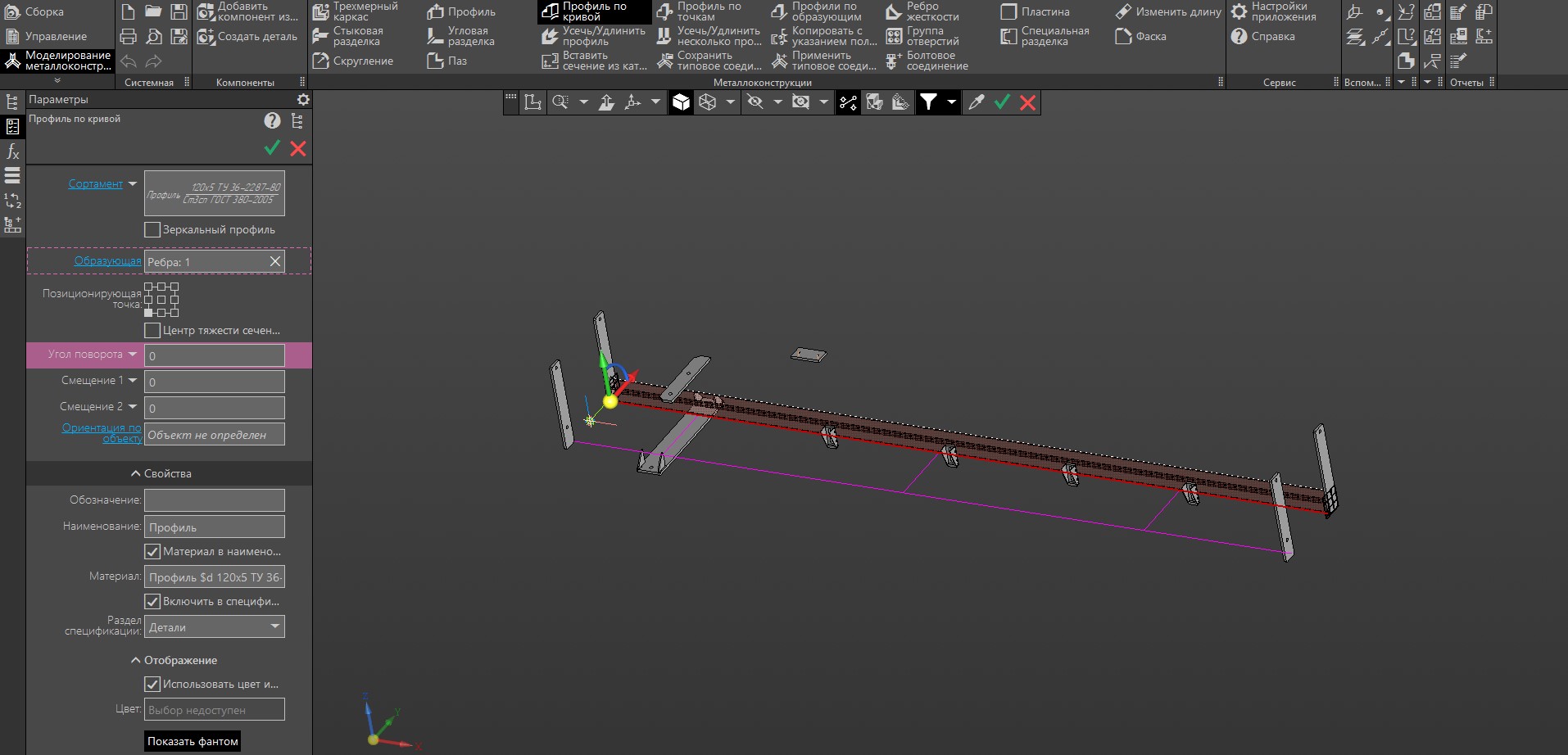This screenshot has height=755, width=1568.
Task: Collapse the Отображение section
Action: pos(174,660)
